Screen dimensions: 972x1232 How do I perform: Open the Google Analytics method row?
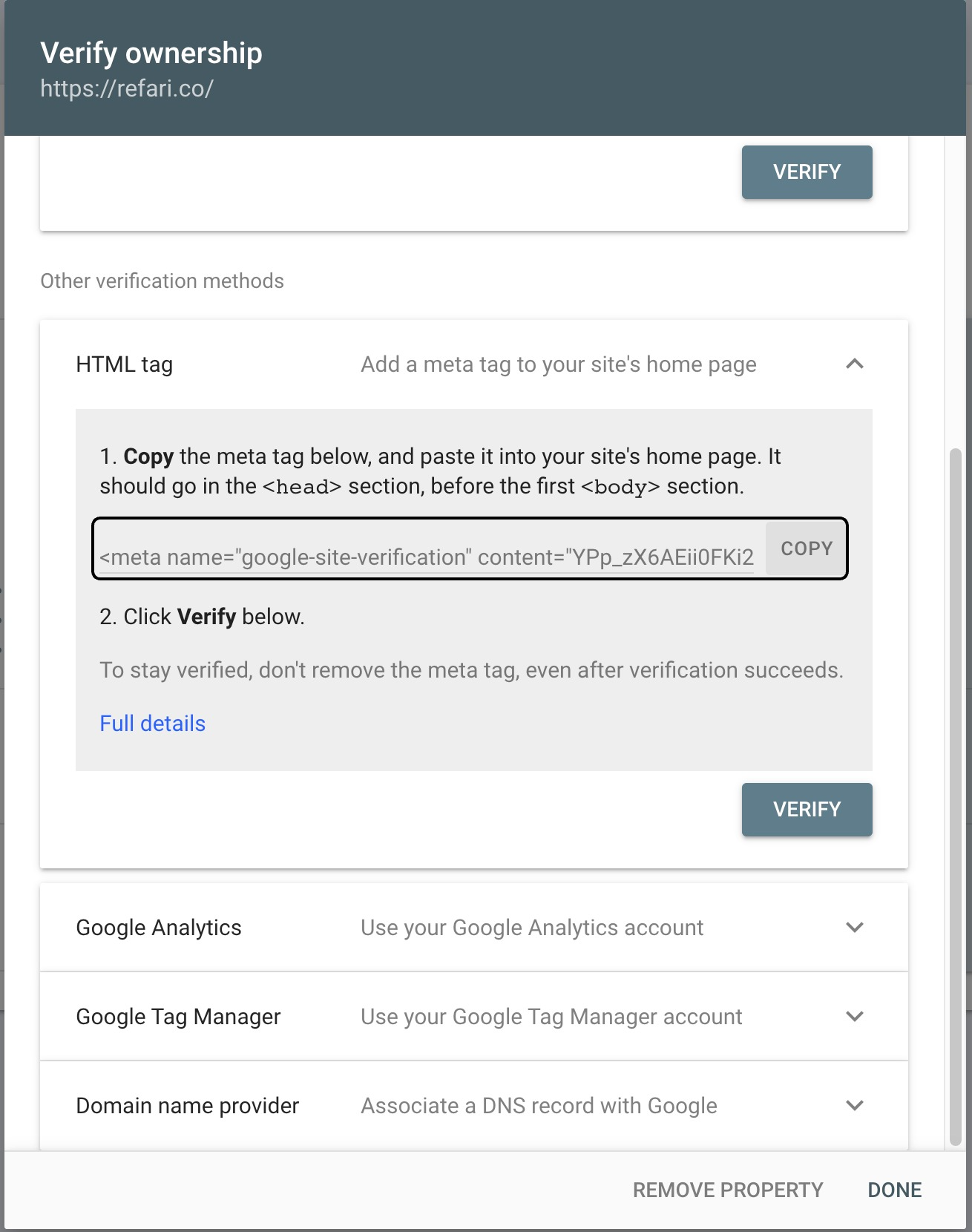point(474,927)
